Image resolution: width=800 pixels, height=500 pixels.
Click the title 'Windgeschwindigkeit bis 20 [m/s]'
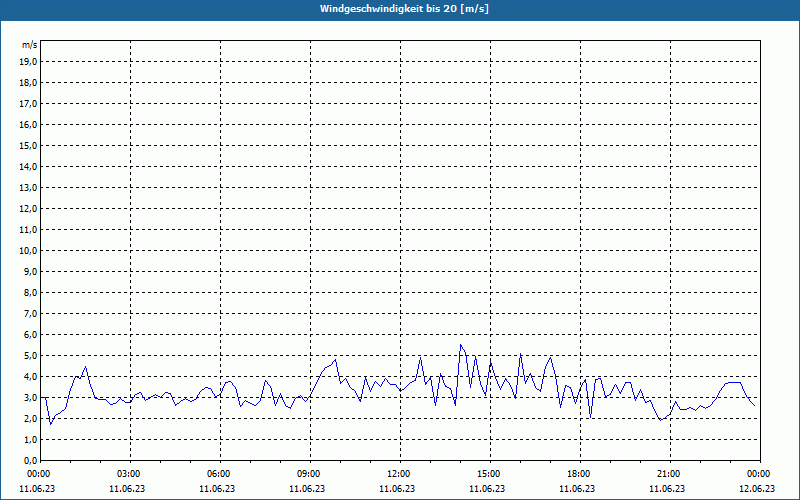coord(404,9)
